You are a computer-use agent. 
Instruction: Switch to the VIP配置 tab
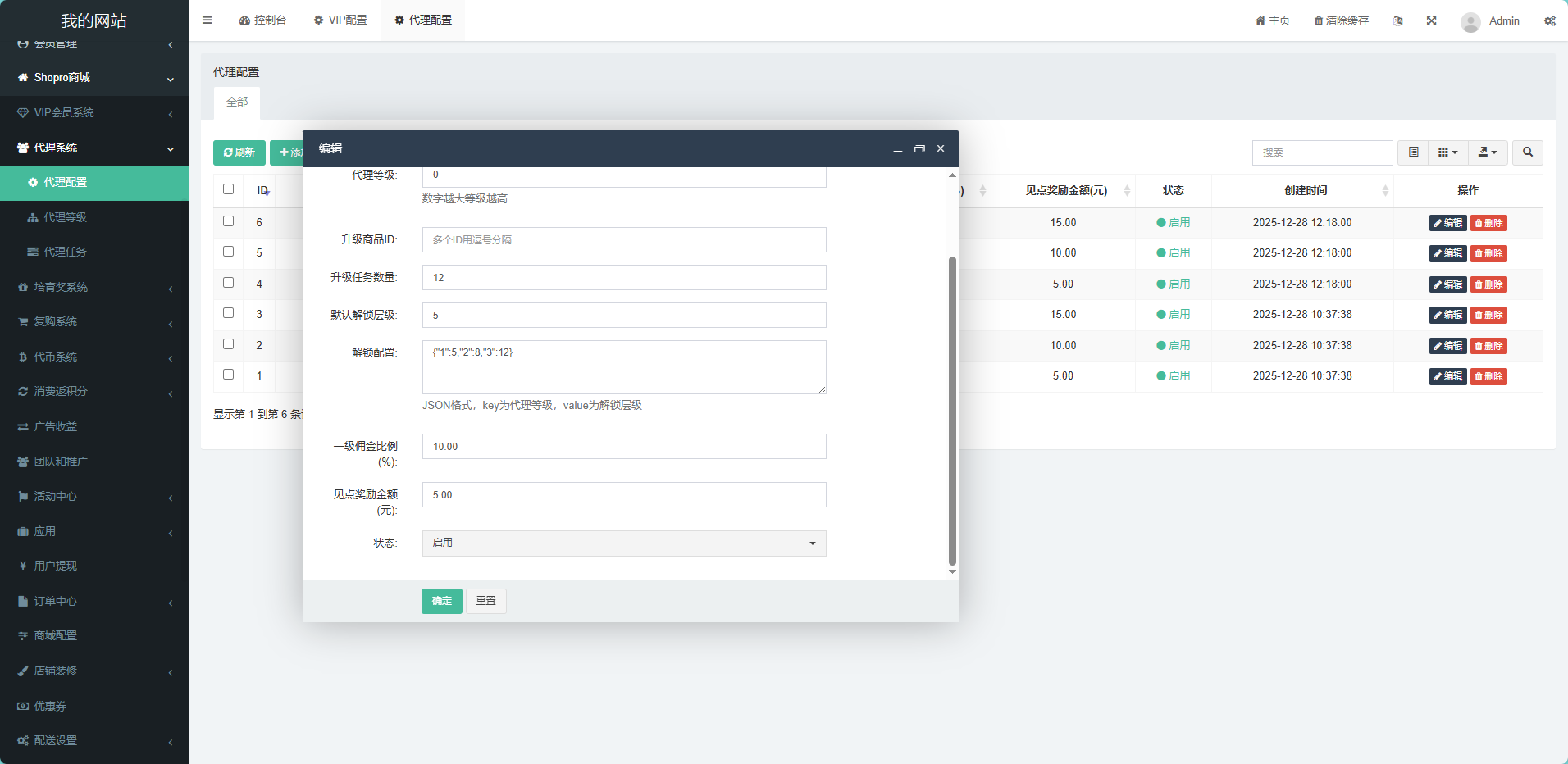pos(340,20)
